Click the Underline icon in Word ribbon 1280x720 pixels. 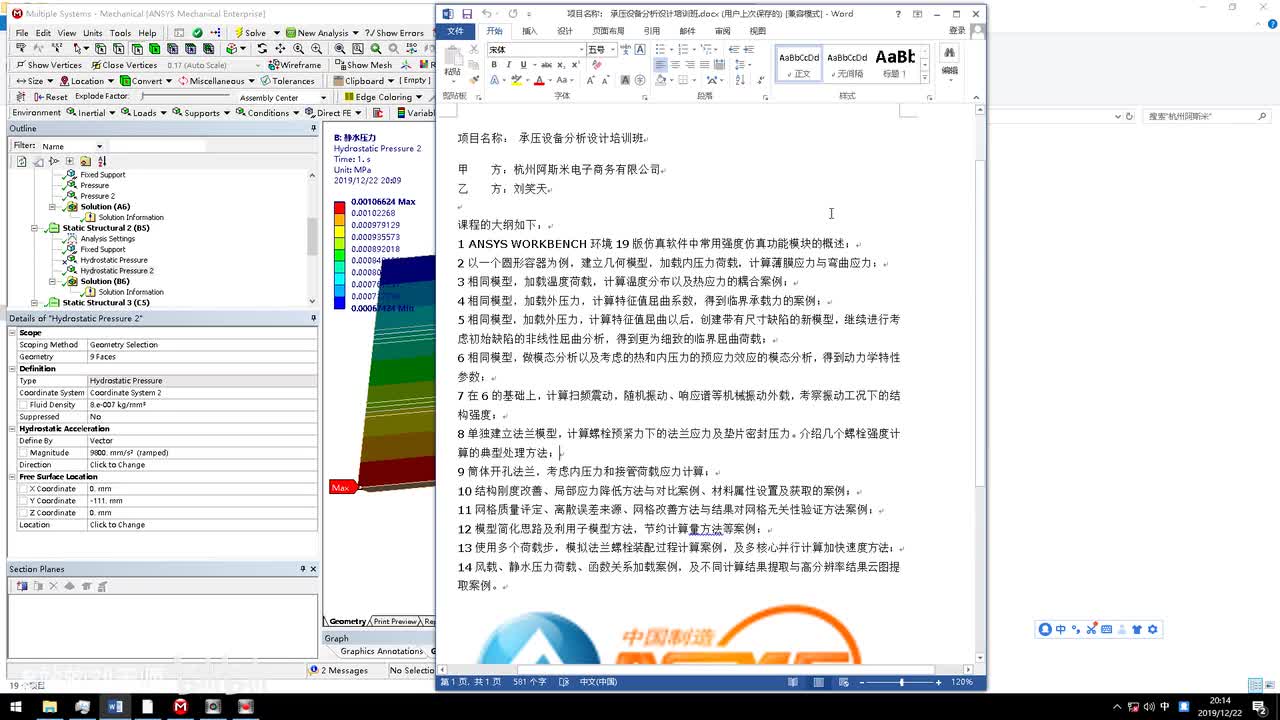click(x=522, y=65)
